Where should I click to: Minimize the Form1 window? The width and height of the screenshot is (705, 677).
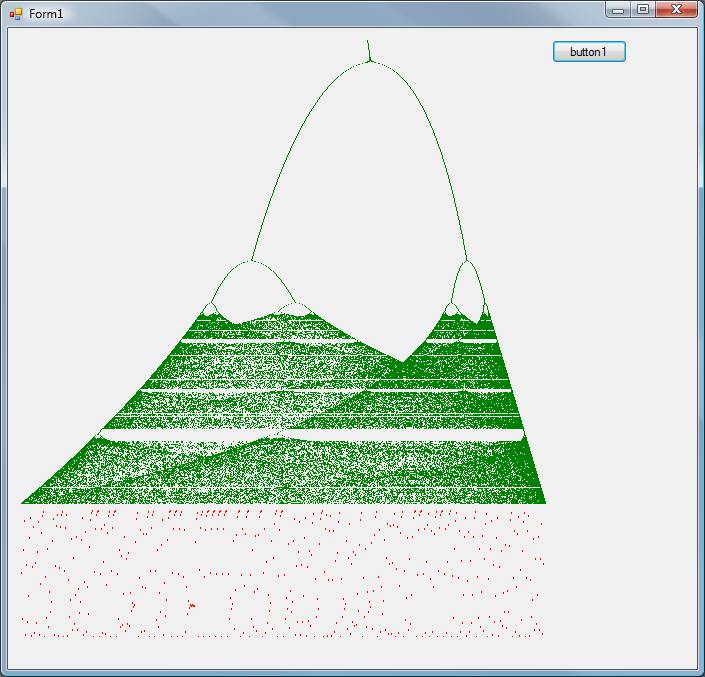[x=618, y=9]
